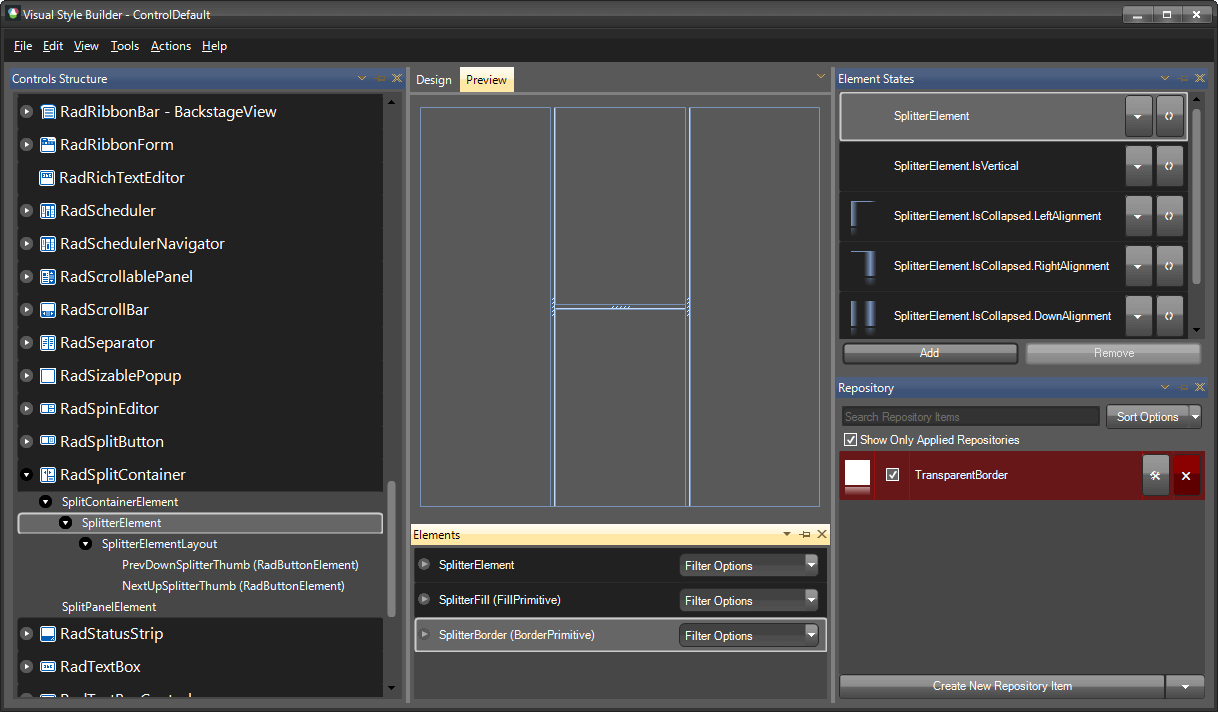Switch to the Design tab
Screen dimensions: 1218x712
point(433,78)
